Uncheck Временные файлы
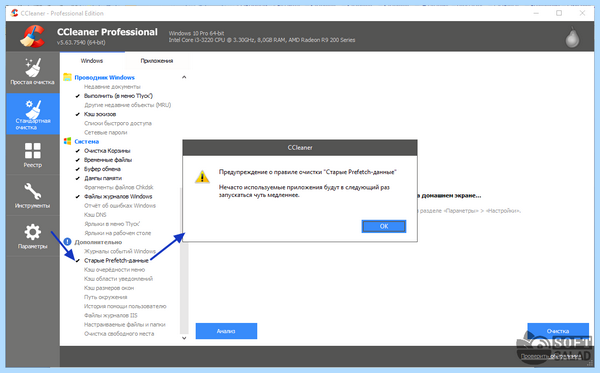The height and width of the screenshot is (373, 600). (x=78, y=160)
